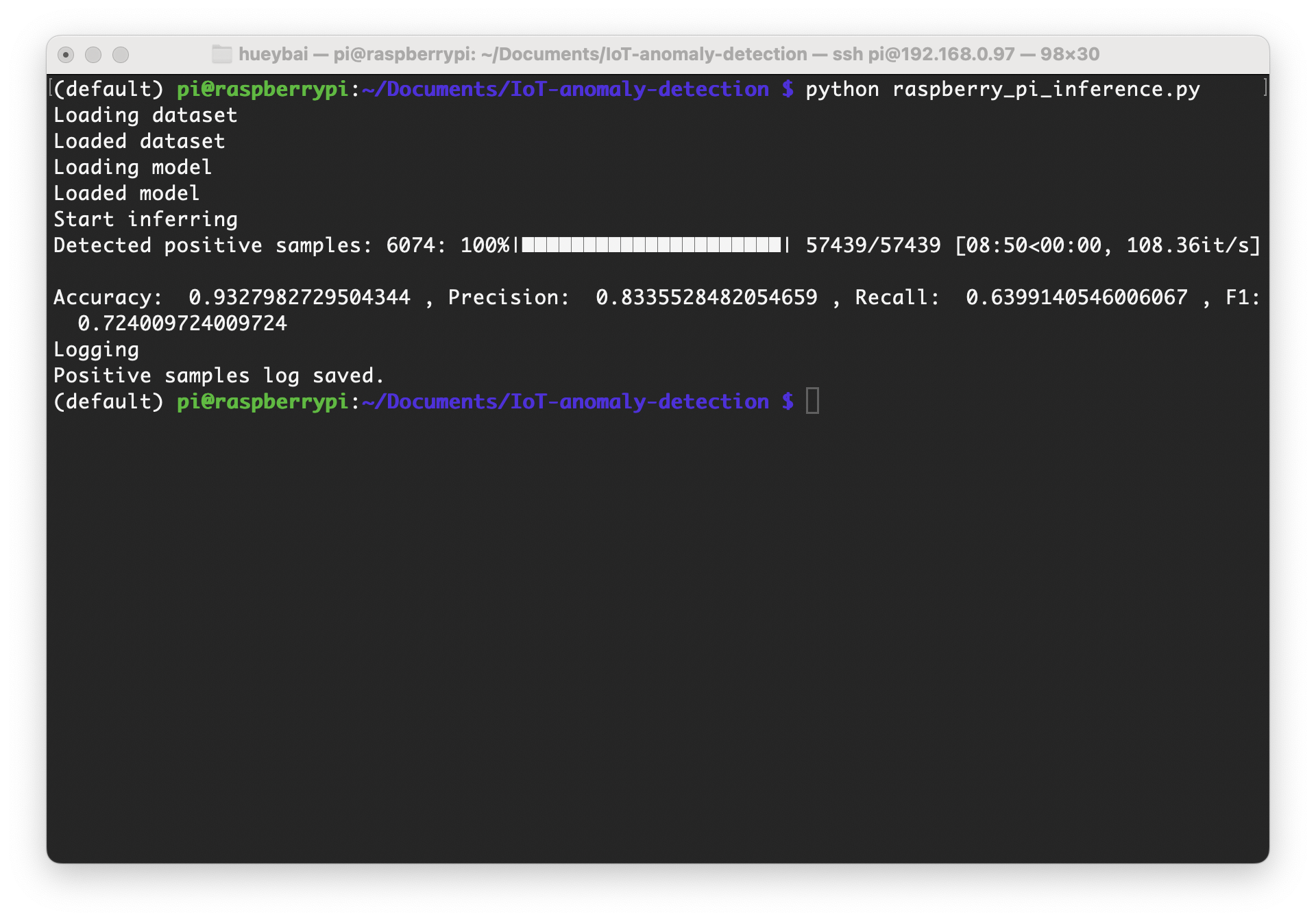Viewport: 1316px width, 921px height.
Task: Click the F1 score value 0.724009724009724
Action: [182, 323]
